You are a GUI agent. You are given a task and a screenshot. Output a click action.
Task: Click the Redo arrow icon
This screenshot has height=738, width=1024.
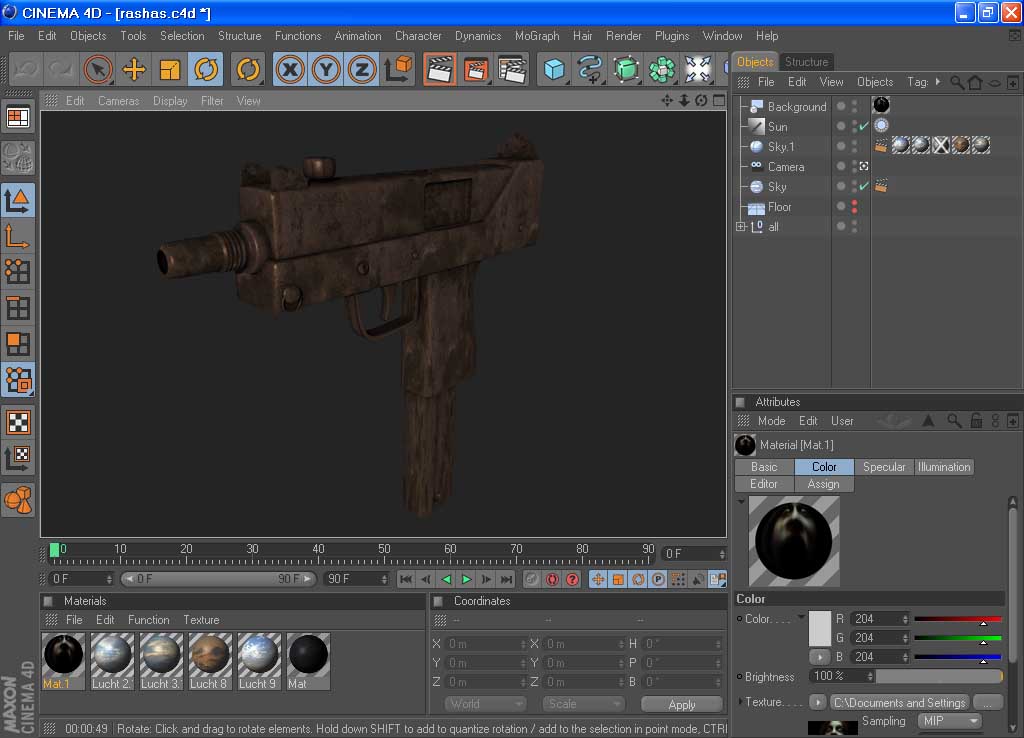point(61,69)
